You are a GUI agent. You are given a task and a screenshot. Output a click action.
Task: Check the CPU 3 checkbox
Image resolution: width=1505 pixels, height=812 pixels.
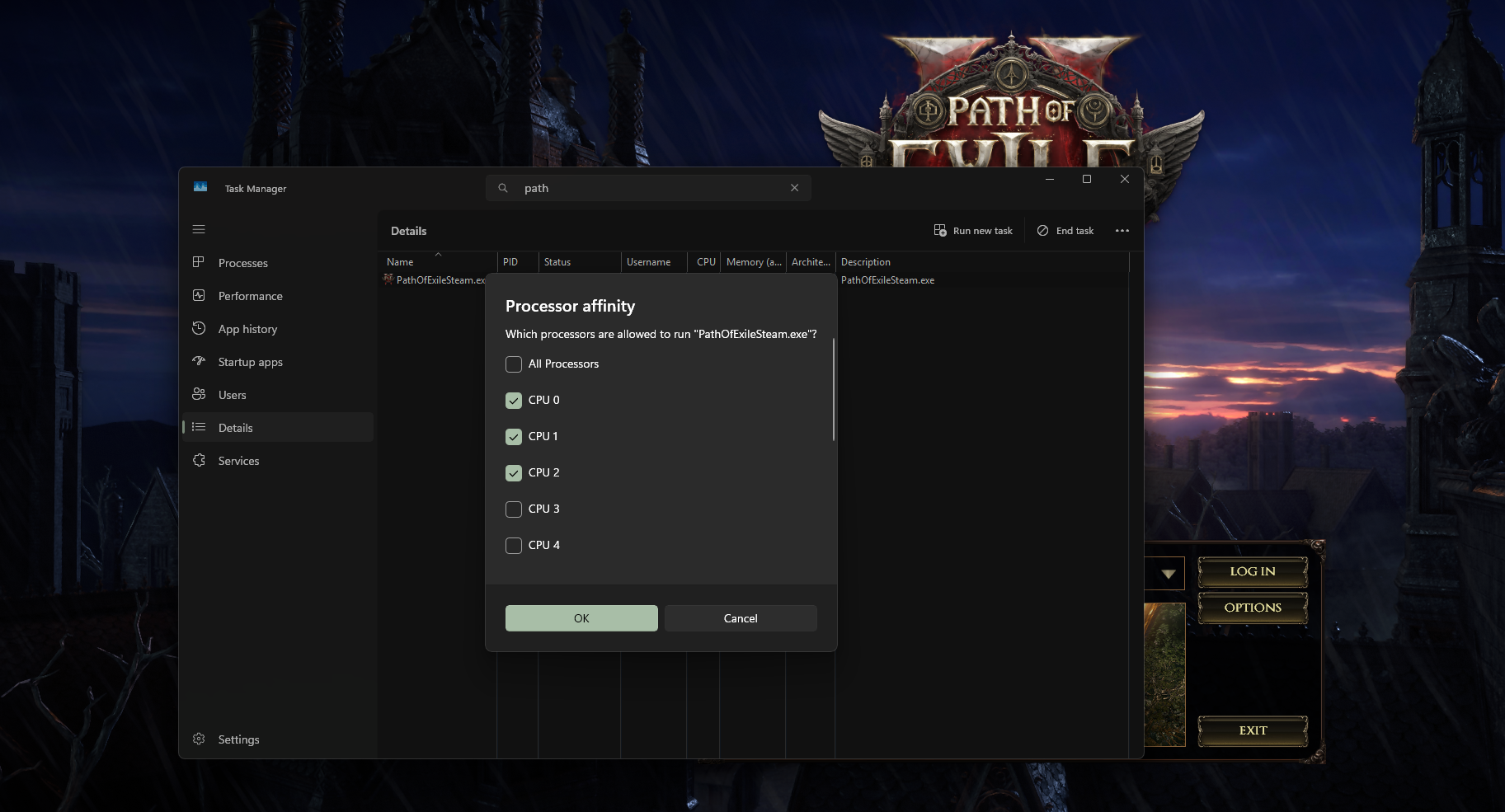tap(514, 509)
